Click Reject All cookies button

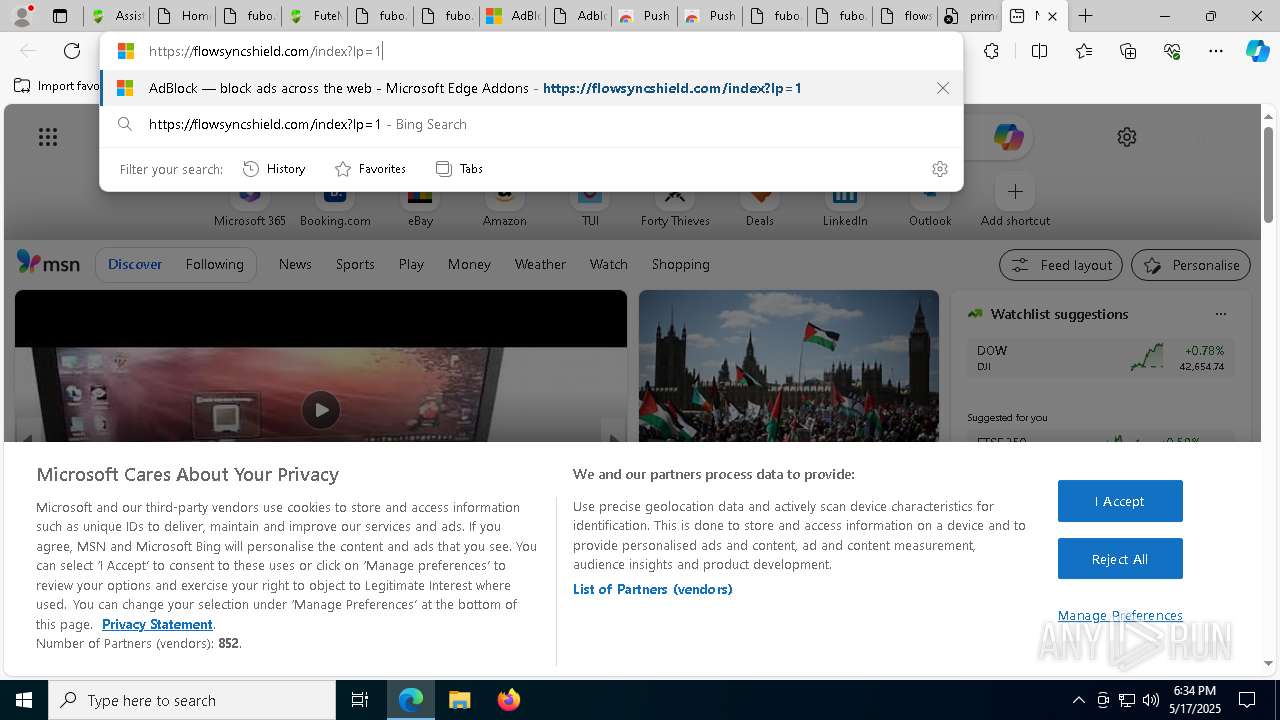(1120, 559)
